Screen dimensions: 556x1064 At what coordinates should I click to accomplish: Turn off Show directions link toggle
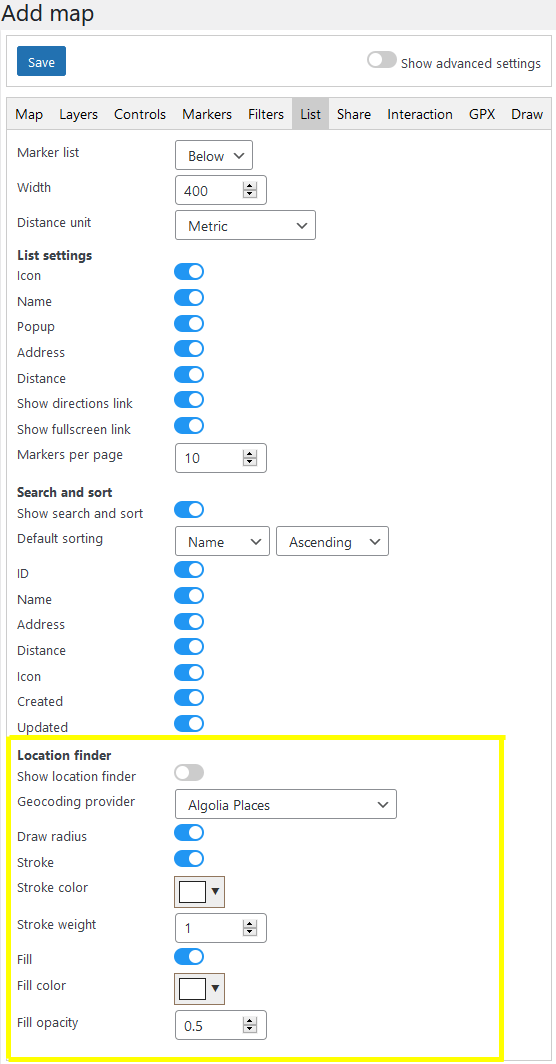[189, 400]
